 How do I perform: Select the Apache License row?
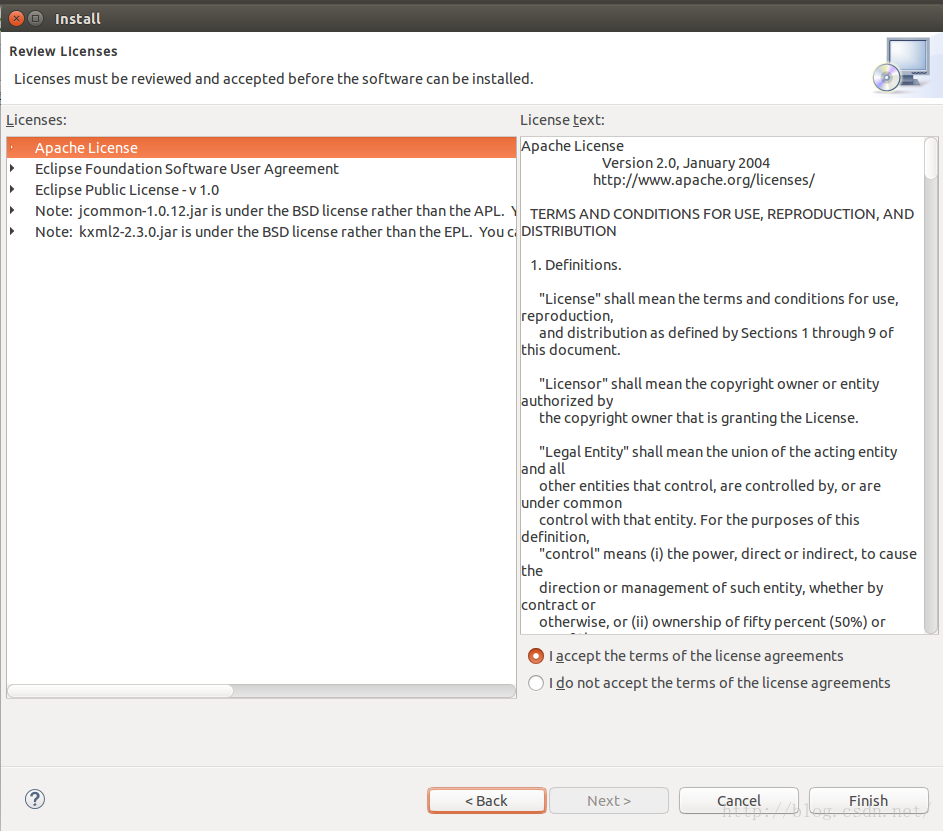(262, 147)
